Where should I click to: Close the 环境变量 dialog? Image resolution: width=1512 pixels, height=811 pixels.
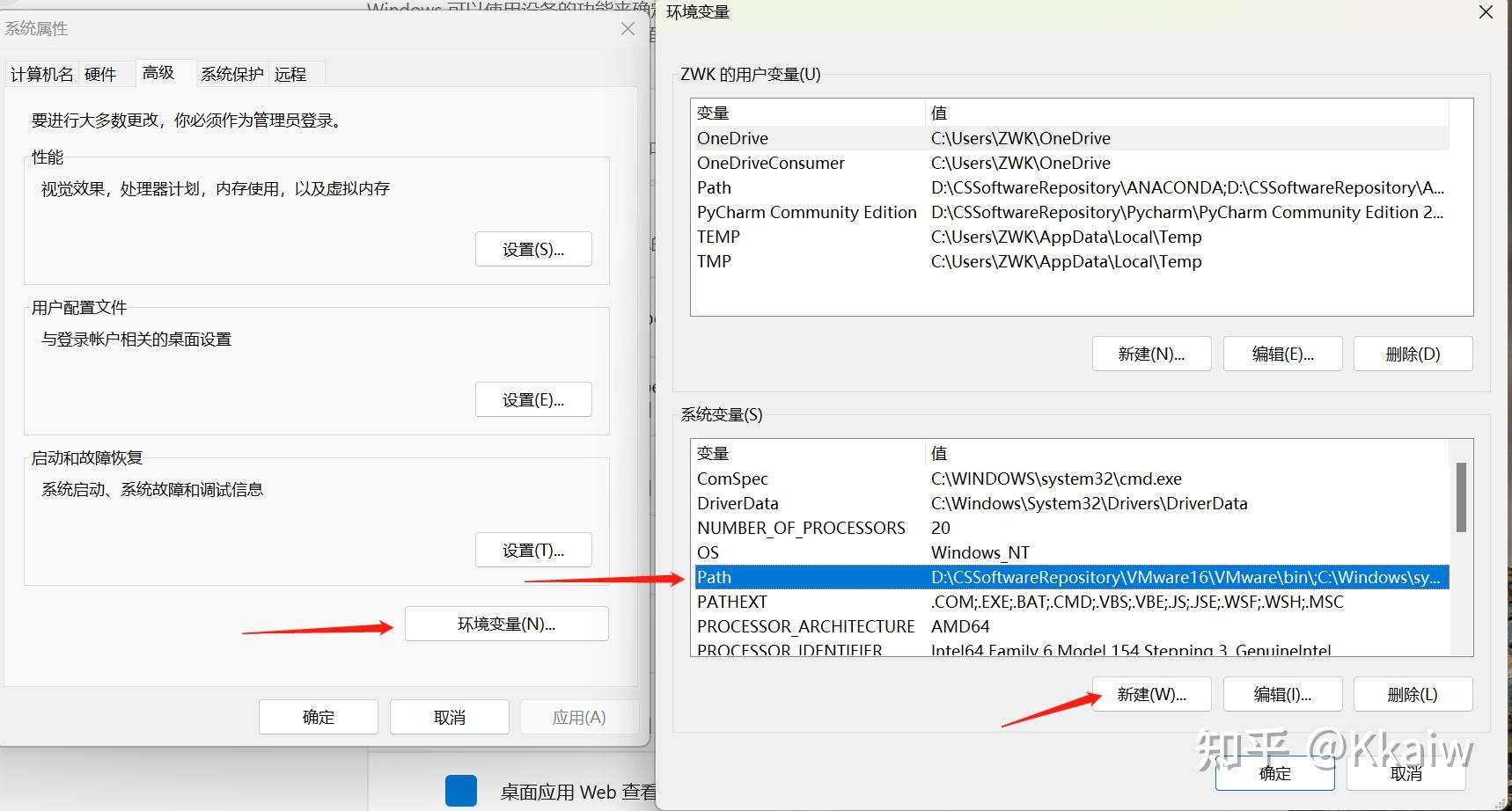click(x=1486, y=12)
